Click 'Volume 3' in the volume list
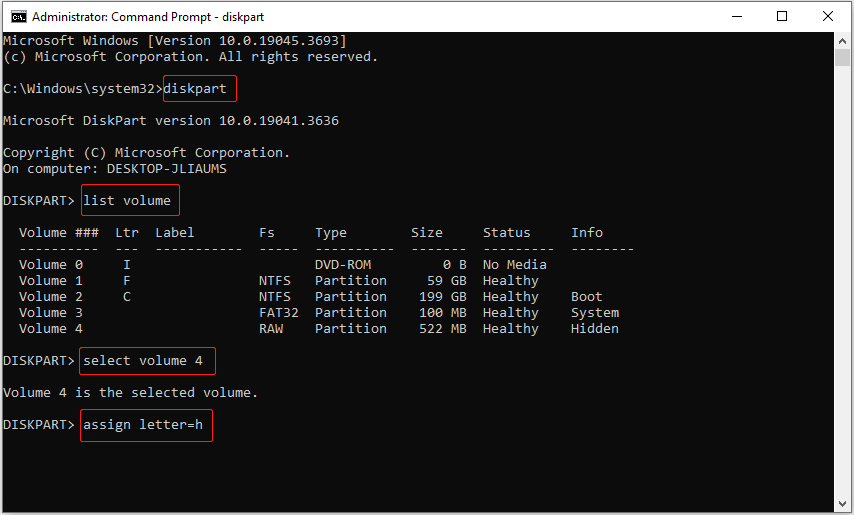Screen dimensions: 854x515 51,312
